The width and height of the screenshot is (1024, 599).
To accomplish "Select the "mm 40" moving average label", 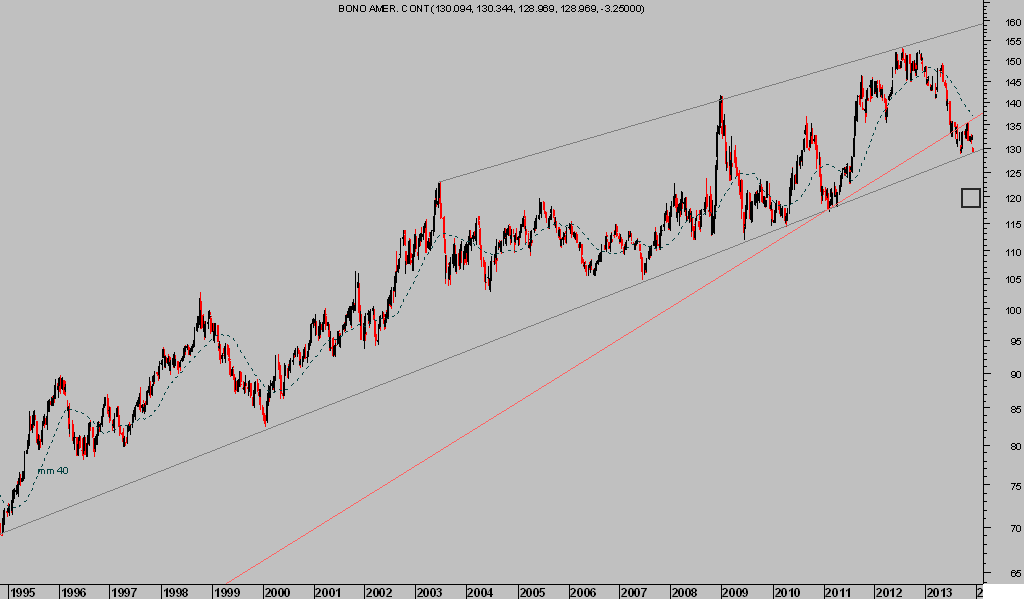I will tap(52, 471).
